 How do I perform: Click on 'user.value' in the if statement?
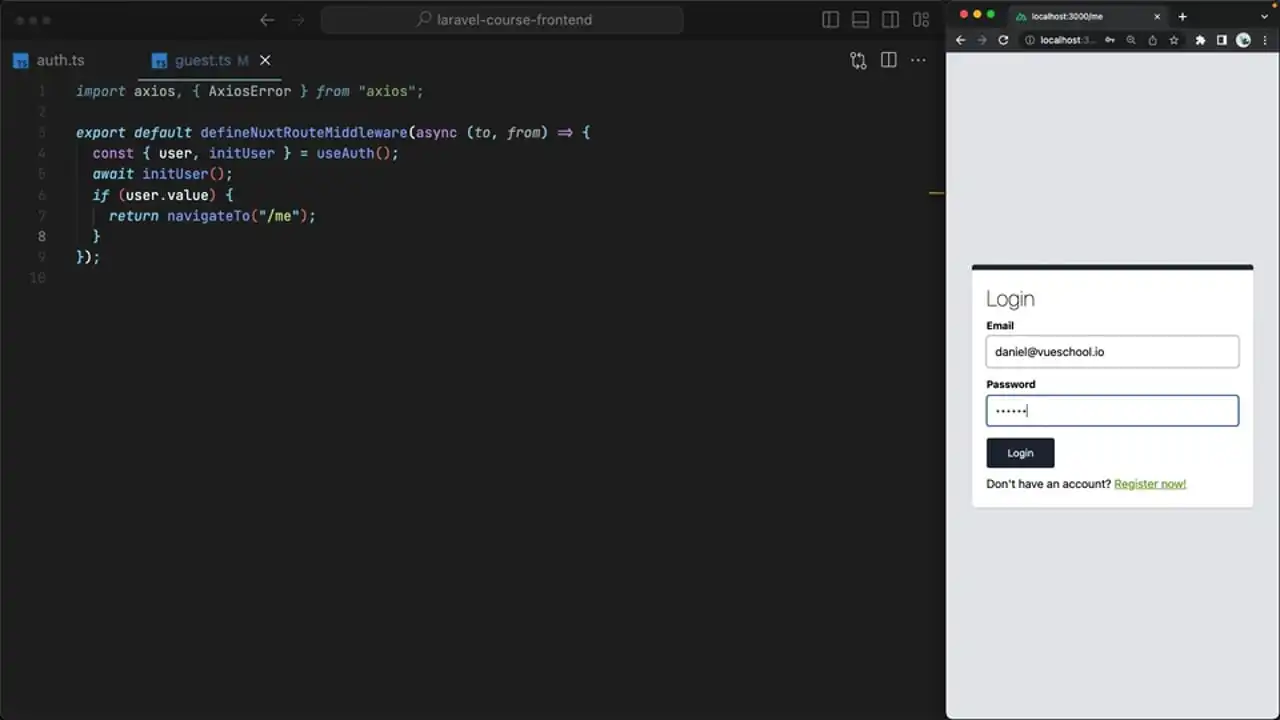tap(167, 195)
